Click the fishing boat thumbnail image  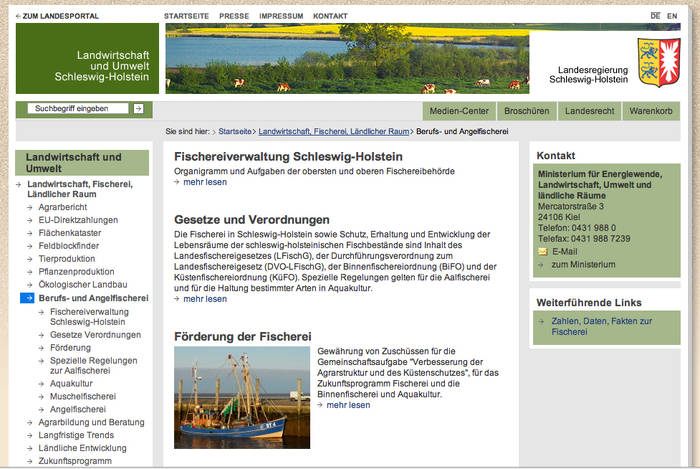point(241,397)
